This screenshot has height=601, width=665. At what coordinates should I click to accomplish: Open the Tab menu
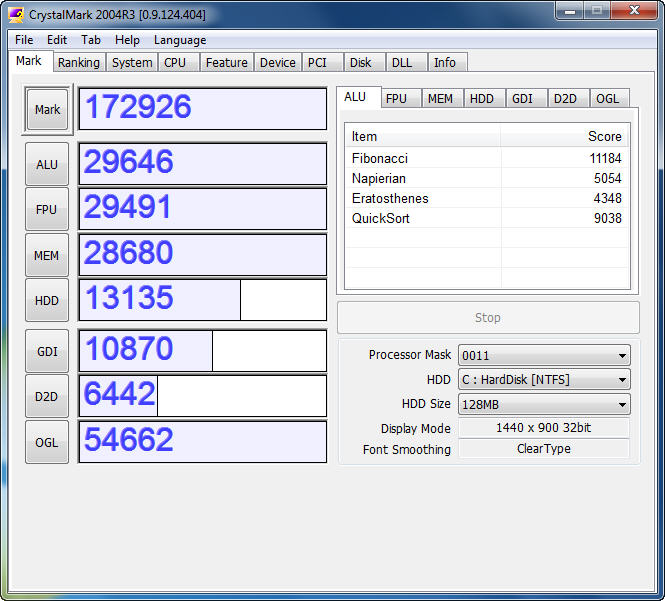tap(91, 40)
